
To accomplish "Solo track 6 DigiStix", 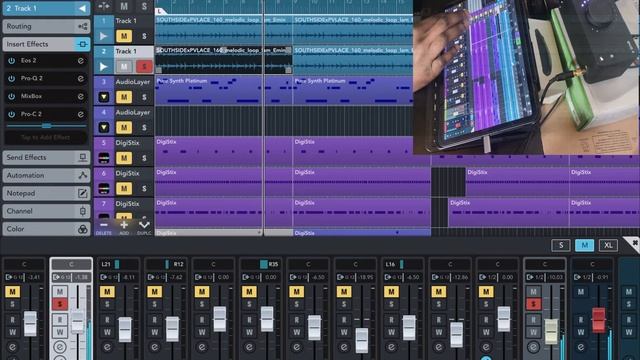I will 144,189.
